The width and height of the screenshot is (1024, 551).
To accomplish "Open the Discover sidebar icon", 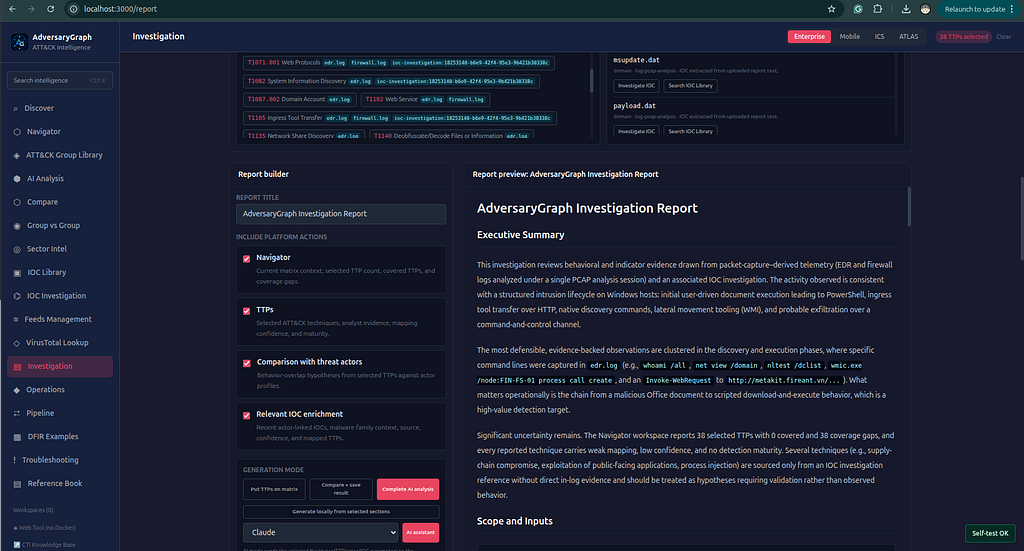I will (x=16, y=108).
